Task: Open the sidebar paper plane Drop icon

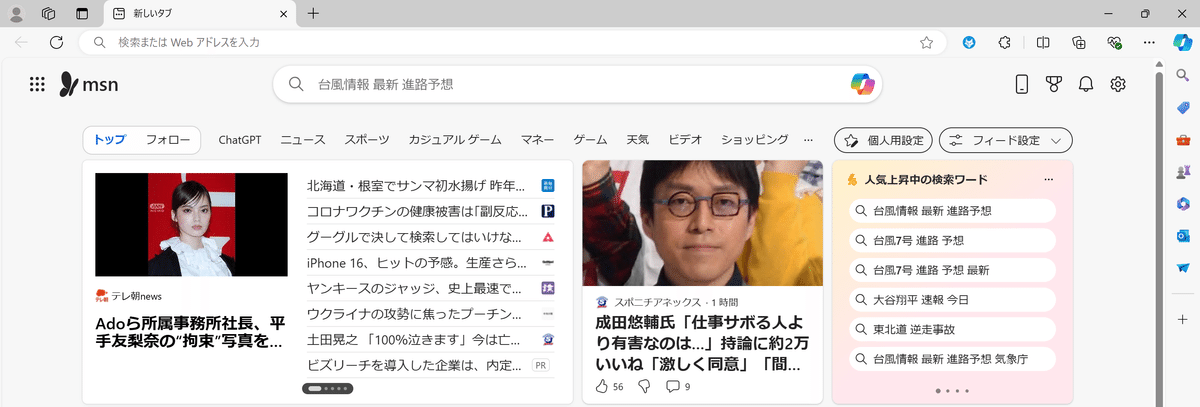Action: point(1183,268)
